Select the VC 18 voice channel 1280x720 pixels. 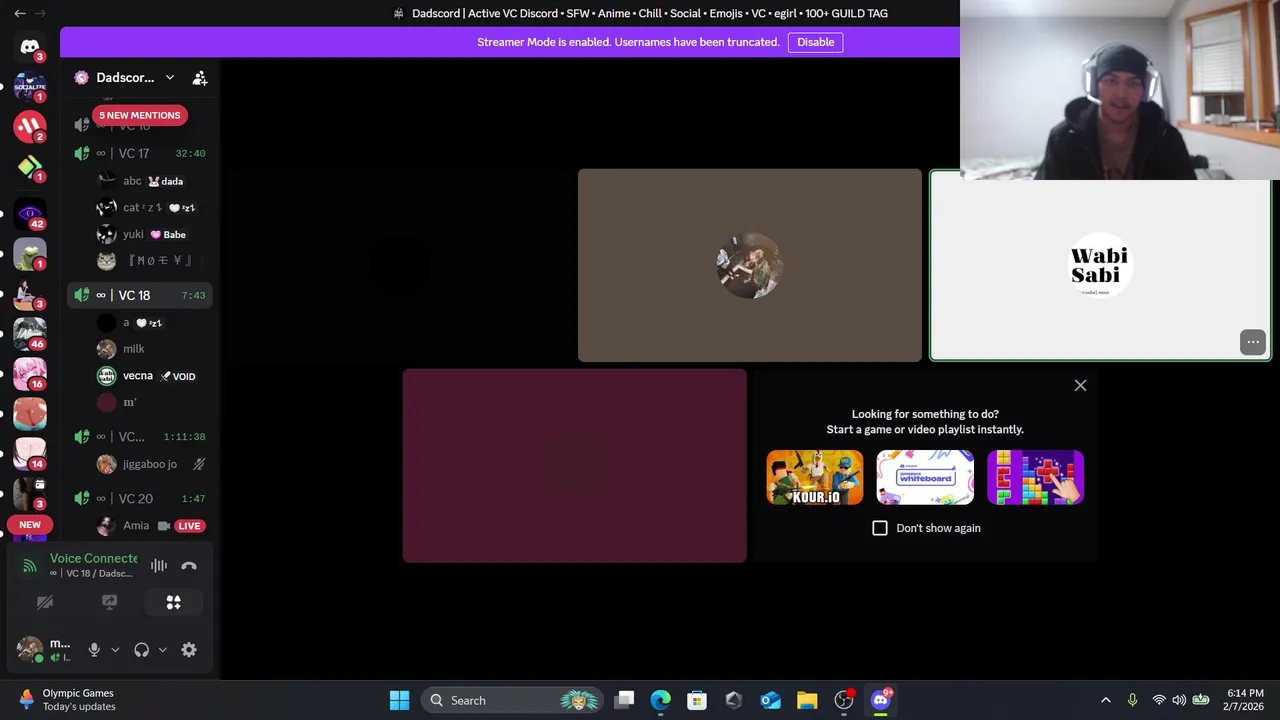140,295
